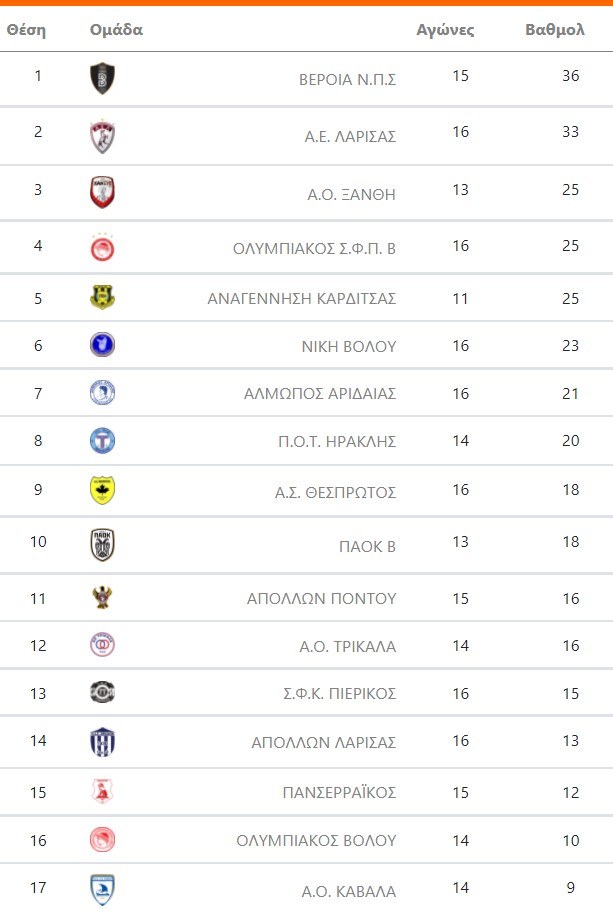Screen dimensions: 613x909
Task: Click the Ομάδα column header
Action: pos(116,30)
